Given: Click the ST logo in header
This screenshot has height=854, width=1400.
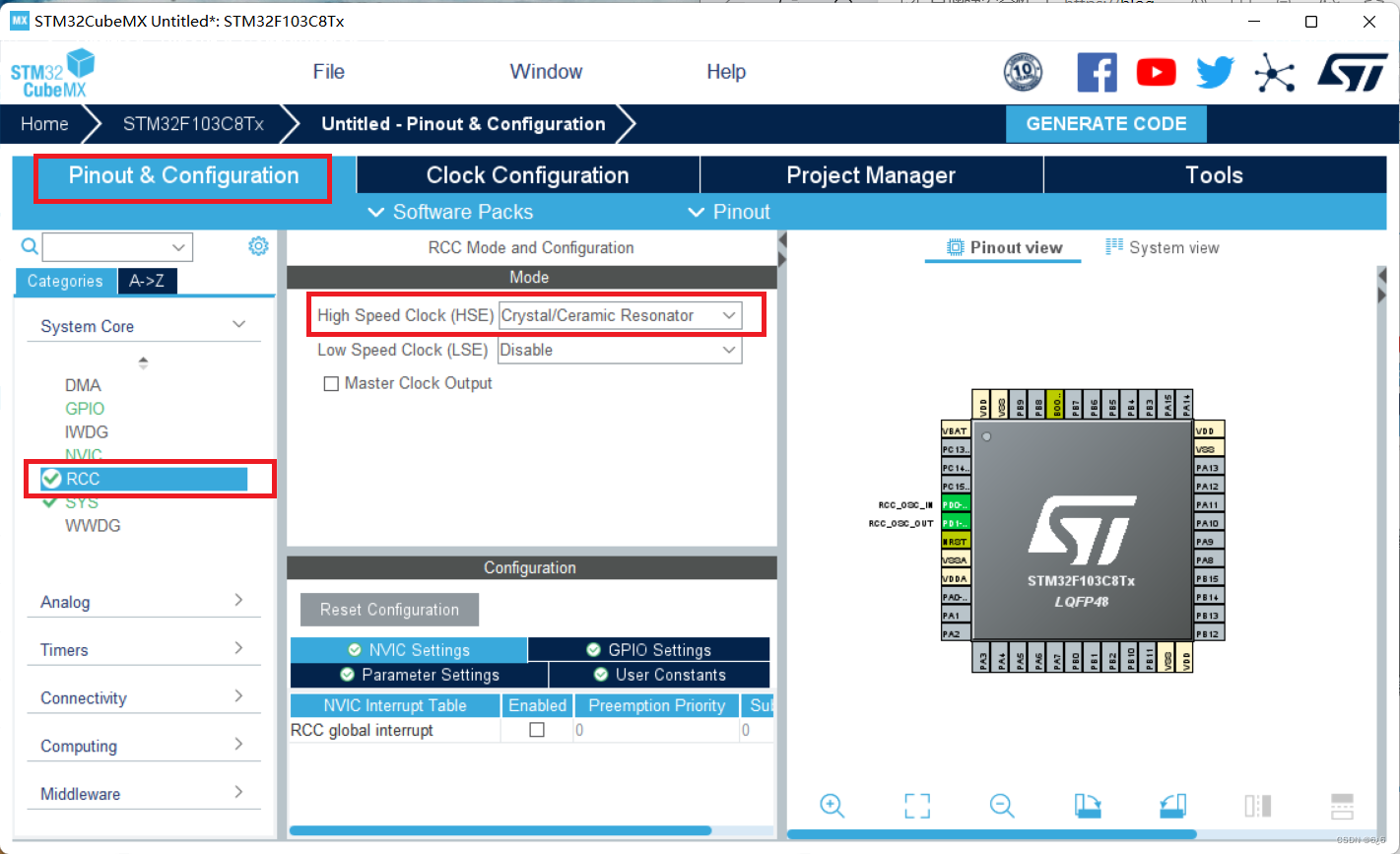Looking at the screenshot, I should tap(1353, 72).
